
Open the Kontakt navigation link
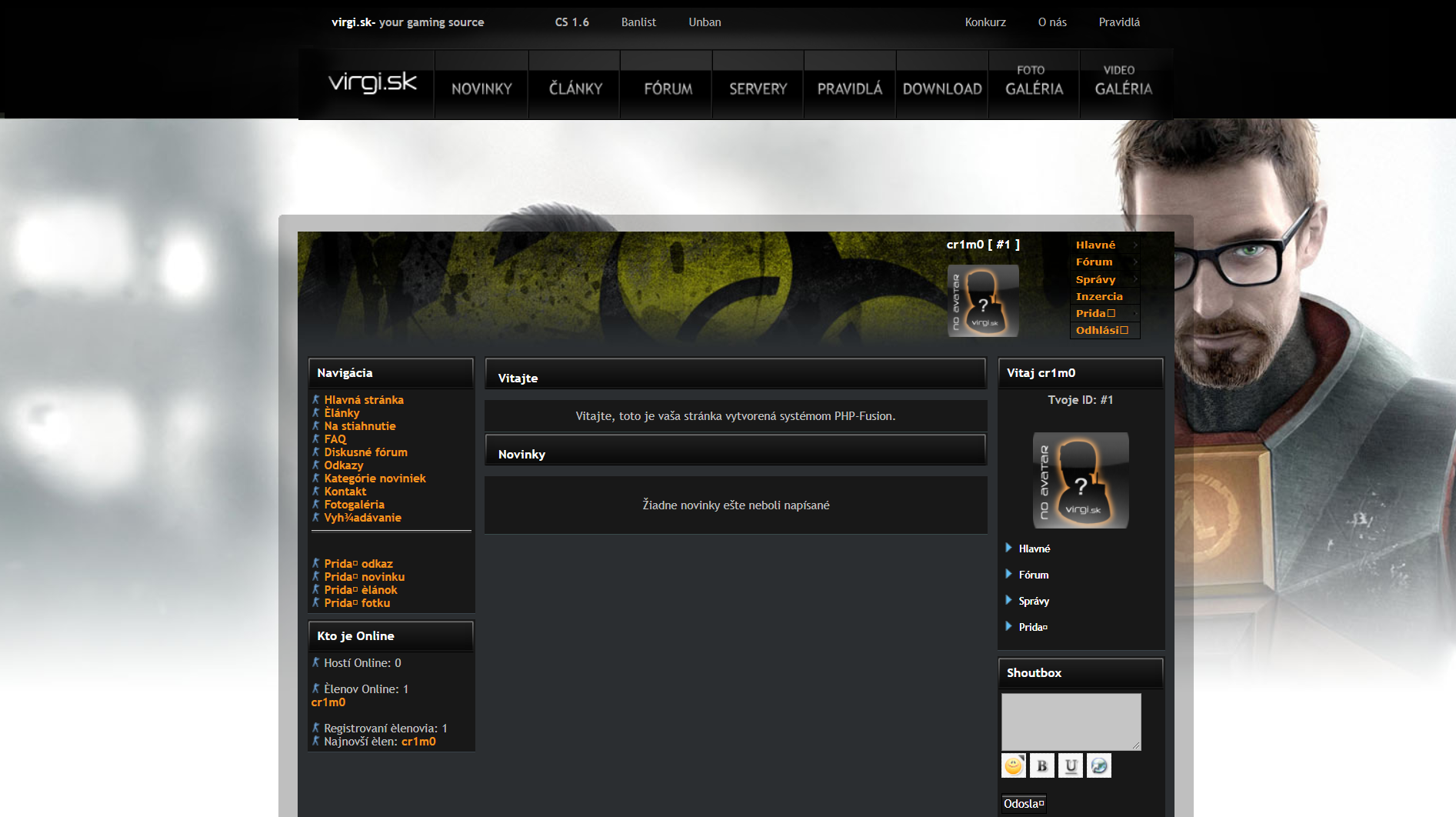(345, 492)
